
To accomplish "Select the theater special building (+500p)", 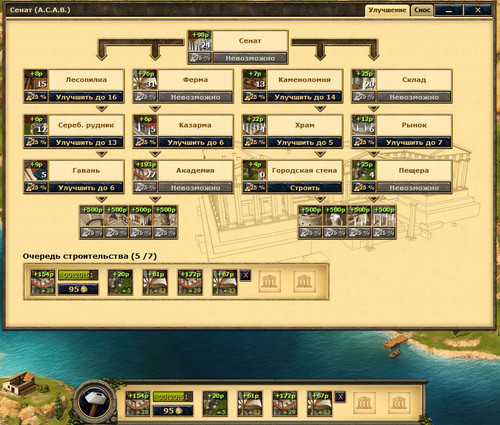I will 92,216.
